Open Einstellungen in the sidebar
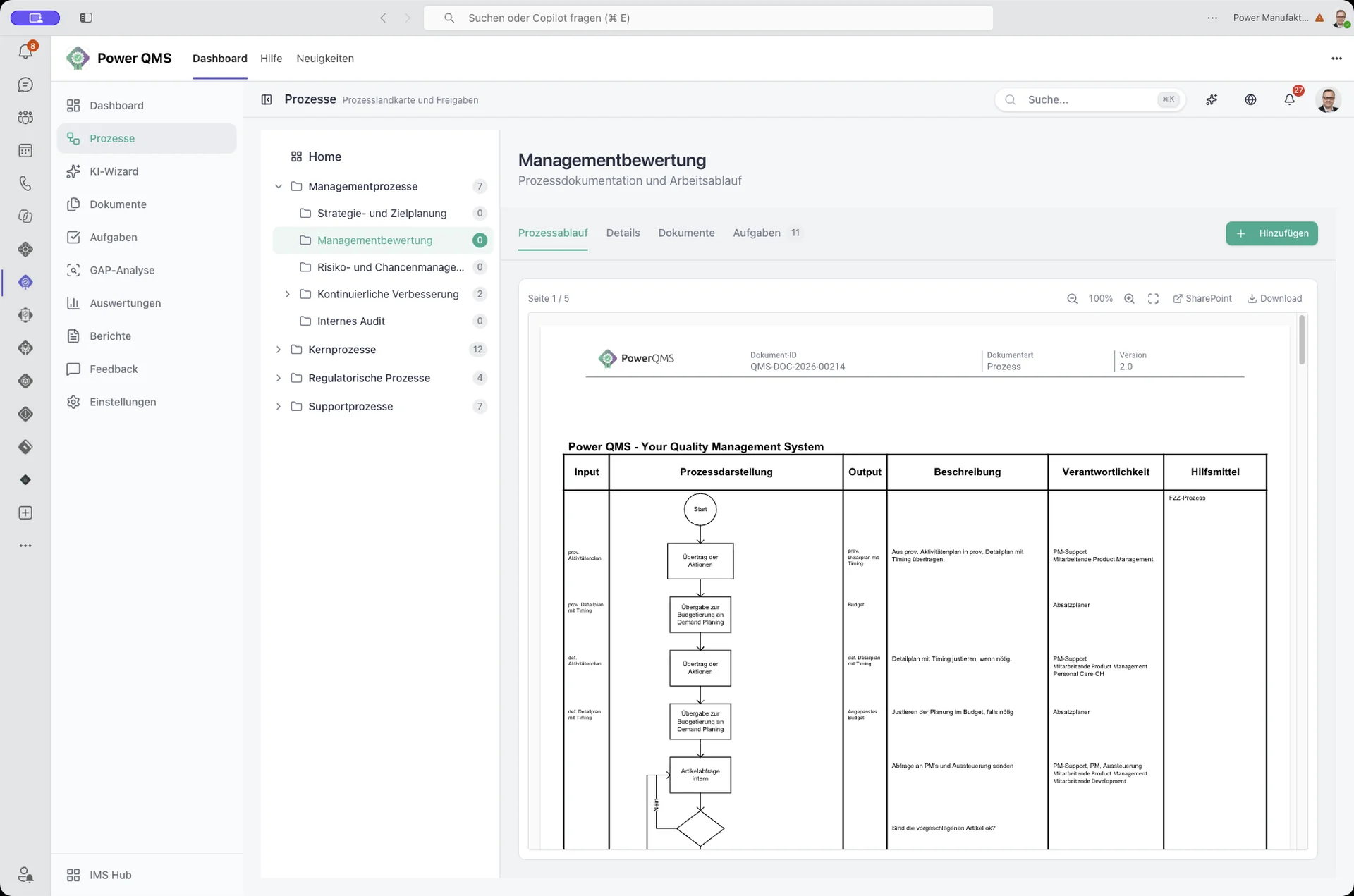Viewport: 1354px width, 896px height. [147, 402]
